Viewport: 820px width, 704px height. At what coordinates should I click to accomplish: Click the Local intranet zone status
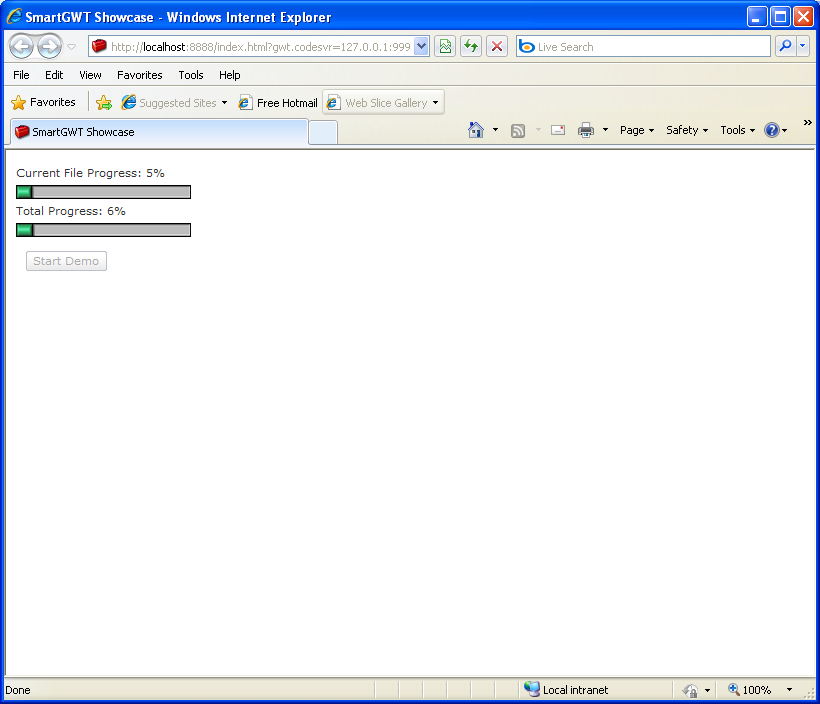[x=566, y=690]
